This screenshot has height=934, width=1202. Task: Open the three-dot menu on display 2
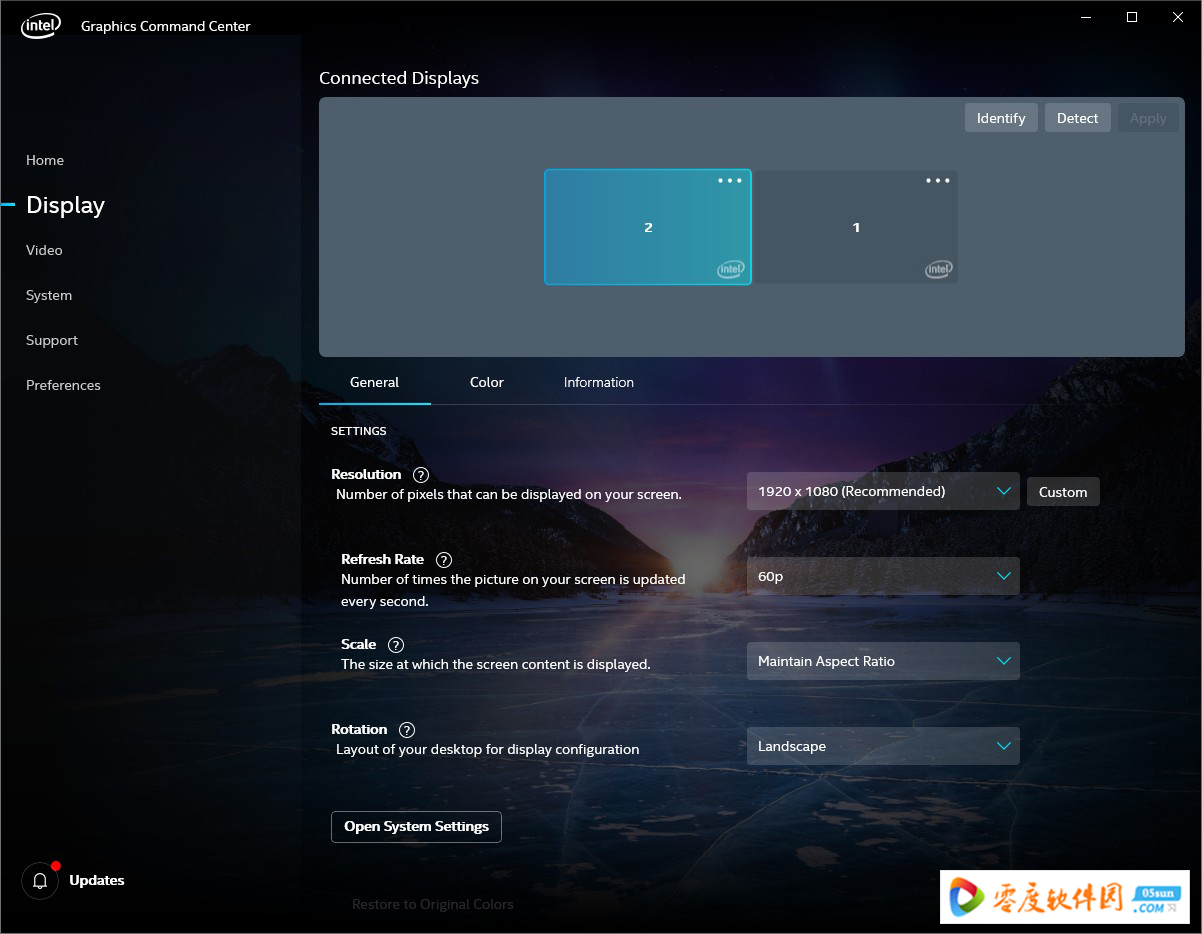729,180
